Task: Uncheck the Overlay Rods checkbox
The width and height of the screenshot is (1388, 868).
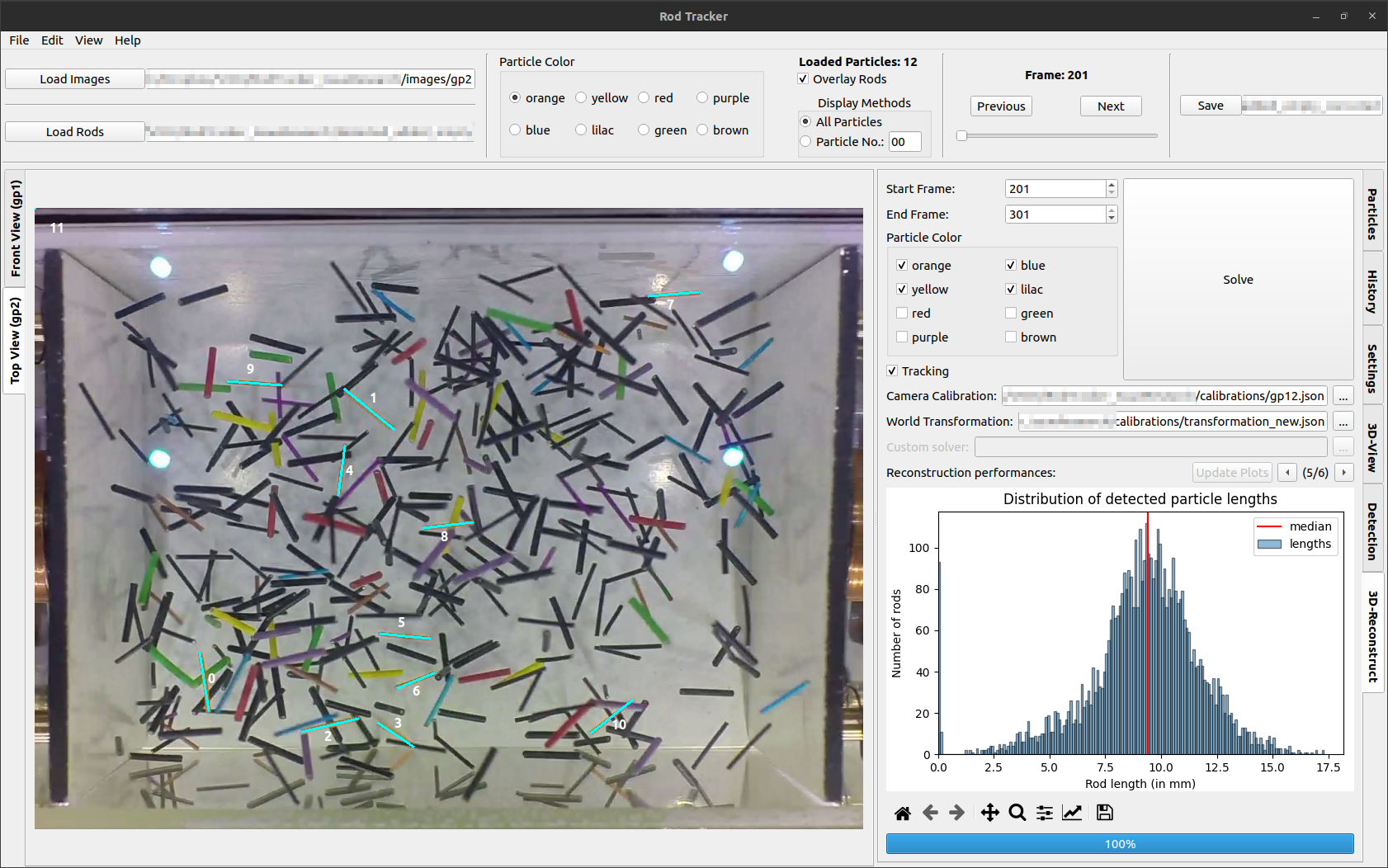Action: 803,79
